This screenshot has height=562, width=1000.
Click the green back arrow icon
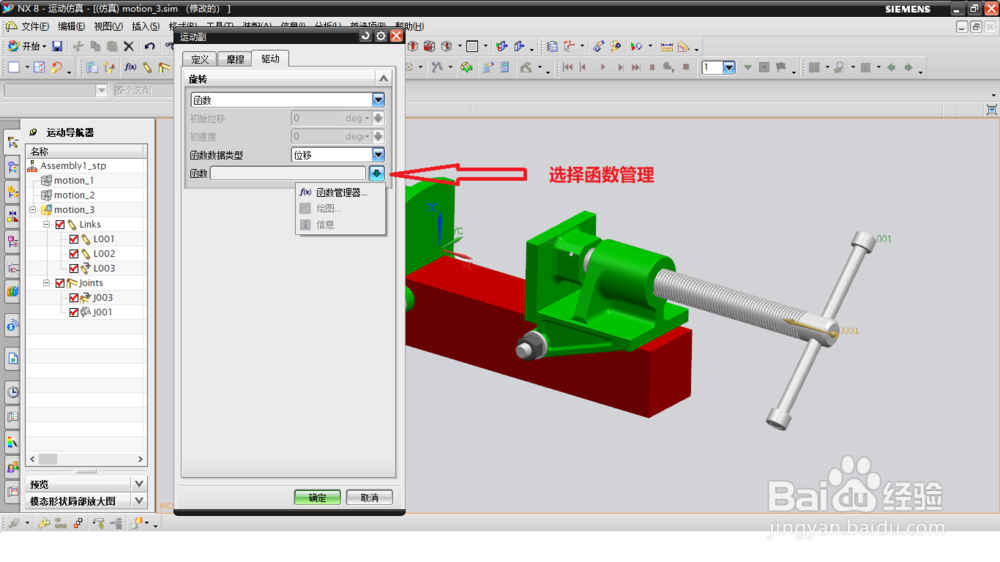point(891,67)
